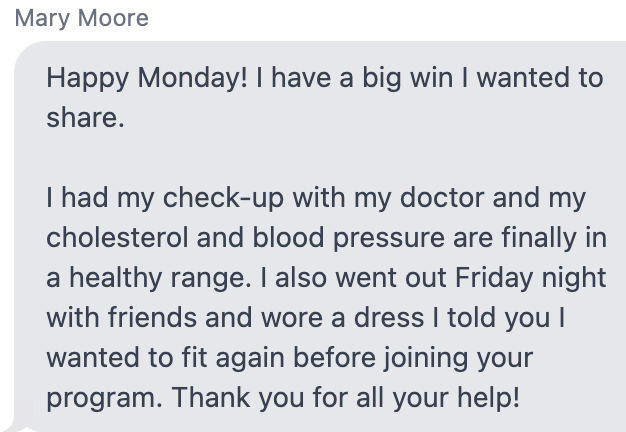
Task: Click the word 'finally' in the message
Action: click(539, 238)
